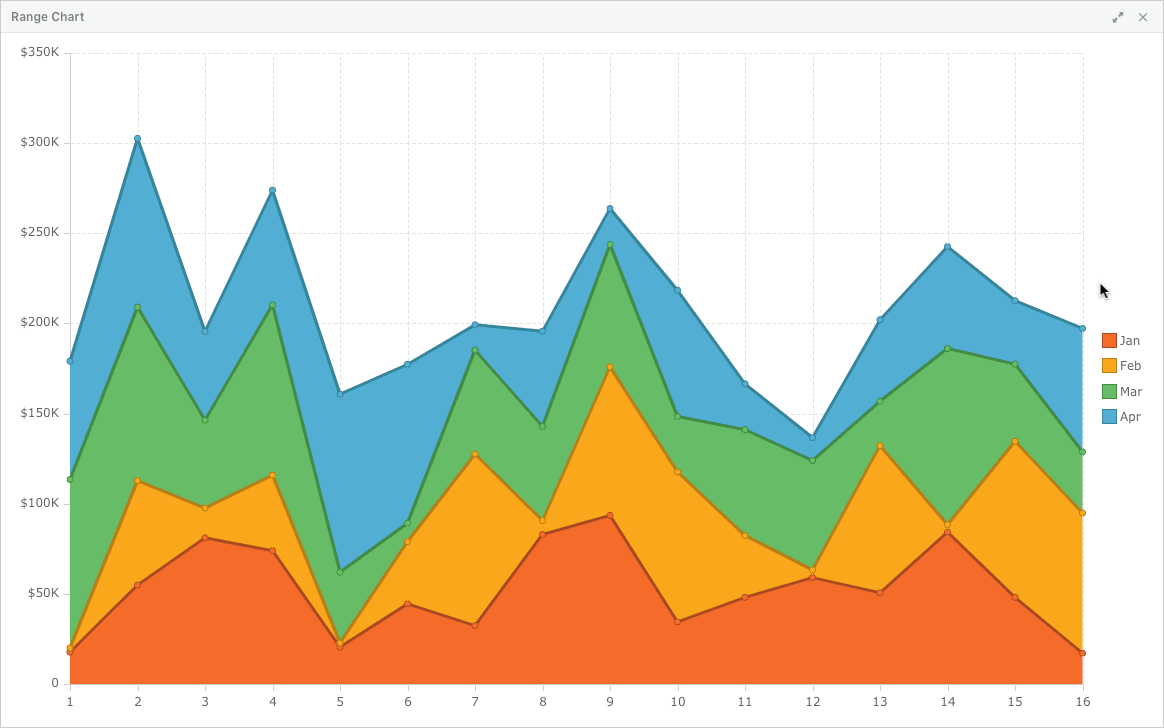The height and width of the screenshot is (728, 1164).
Task: Click the Feb legend label
Action: (x=1131, y=366)
